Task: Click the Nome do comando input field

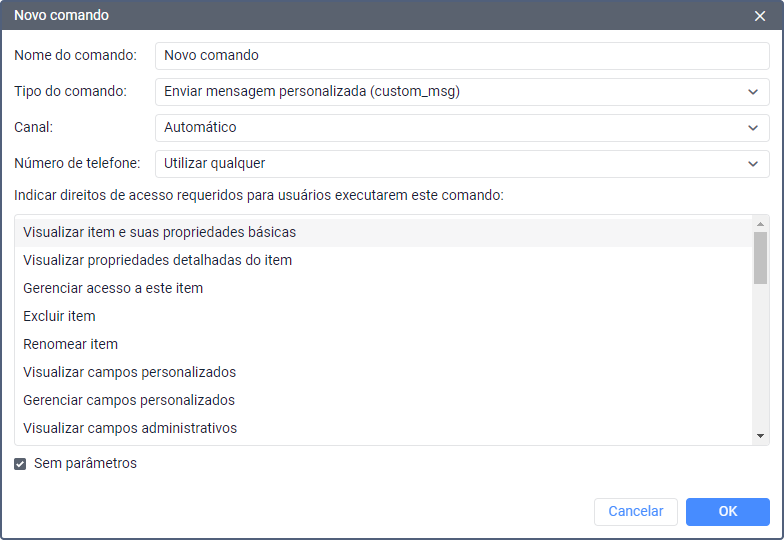Action: pos(462,56)
